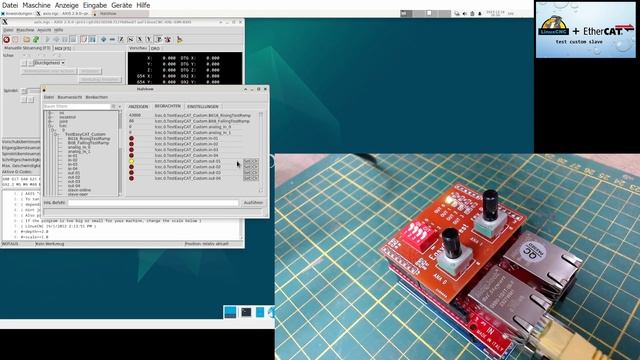Image resolution: width=640 pixels, height=360 pixels.
Task: Zoom in the preview with the plus icon
Action: click(104, 40)
